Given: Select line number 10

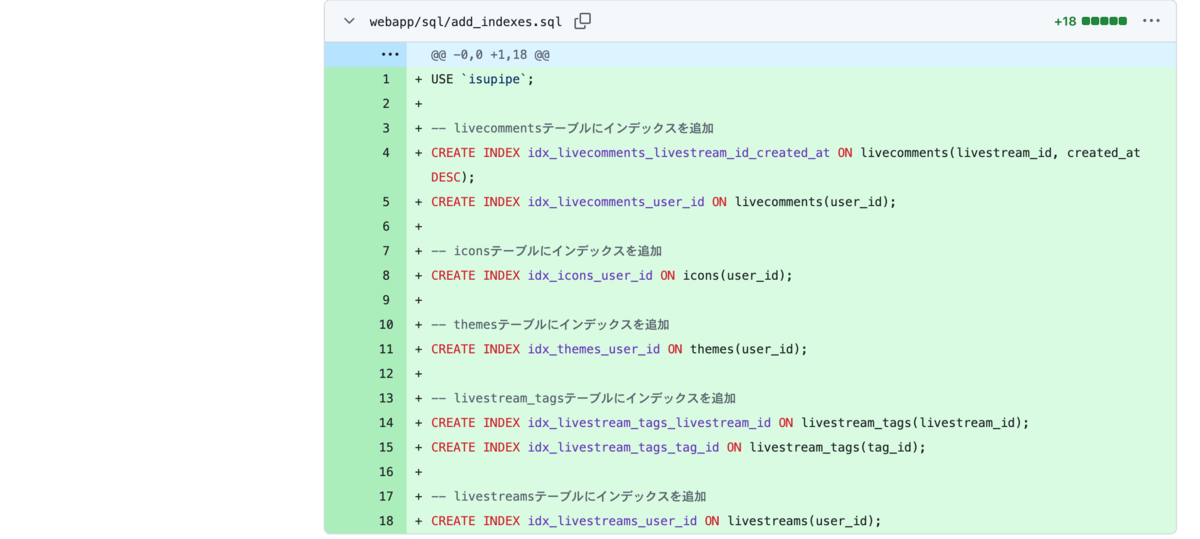Looking at the screenshot, I should pos(386,324).
